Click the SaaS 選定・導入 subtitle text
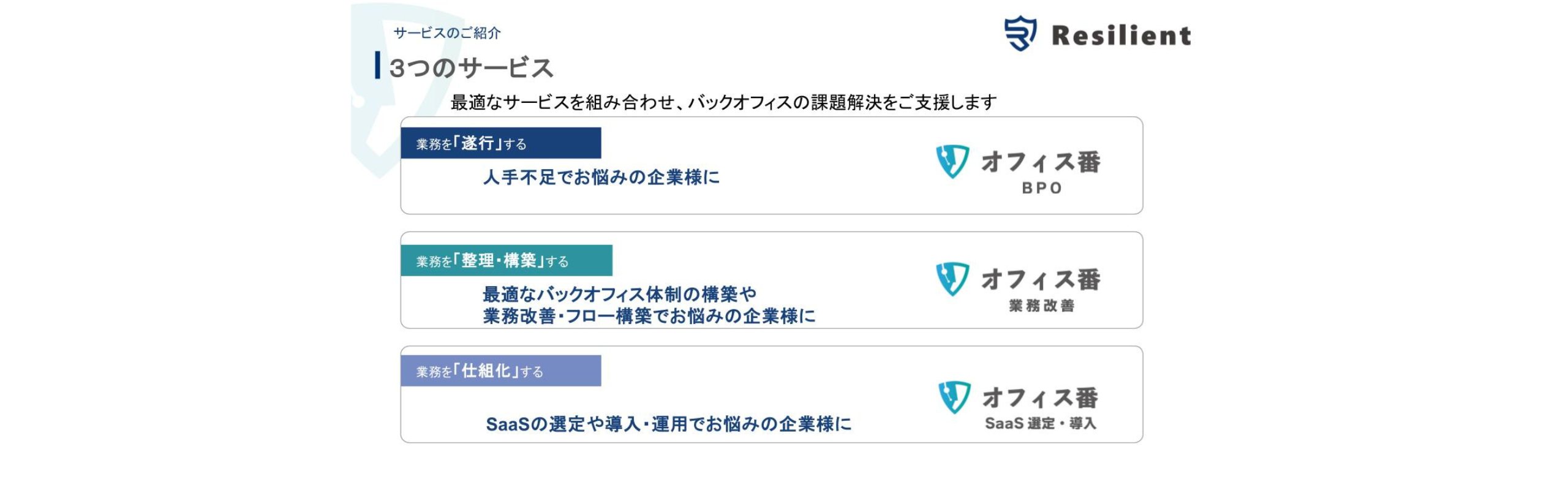This screenshot has width=1568, height=490. [1040, 423]
